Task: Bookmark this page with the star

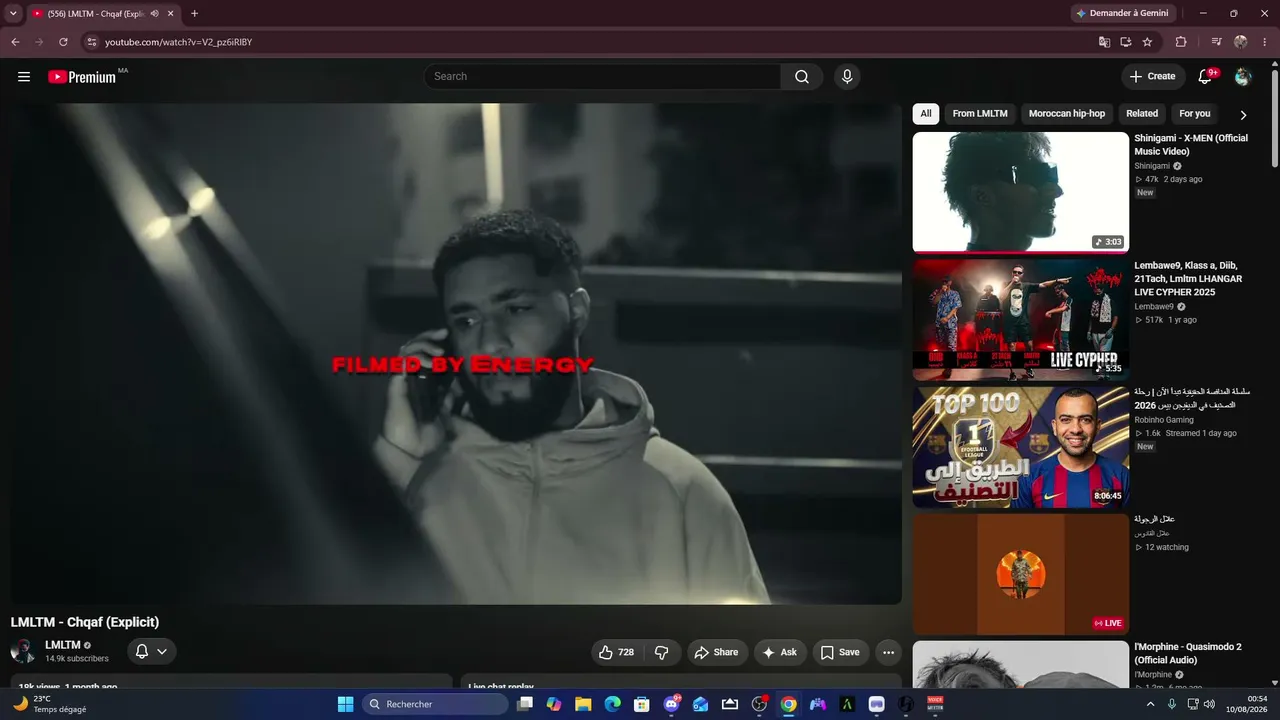Action: [x=1148, y=42]
